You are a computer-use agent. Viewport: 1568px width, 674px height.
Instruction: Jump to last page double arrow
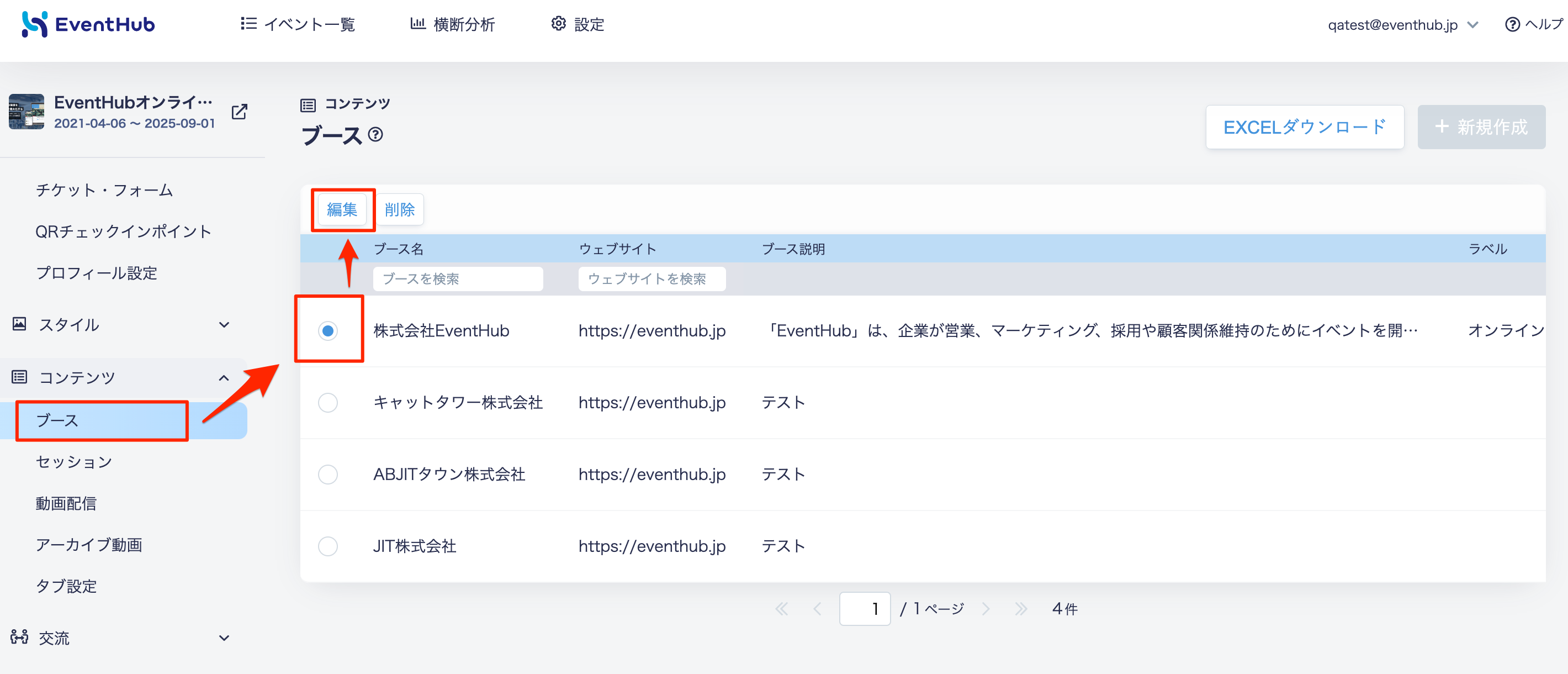click(1021, 608)
